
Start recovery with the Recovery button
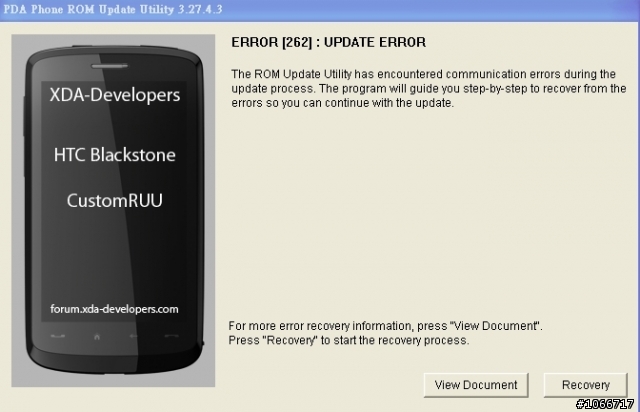pyautogui.click(x=585, y=385)
